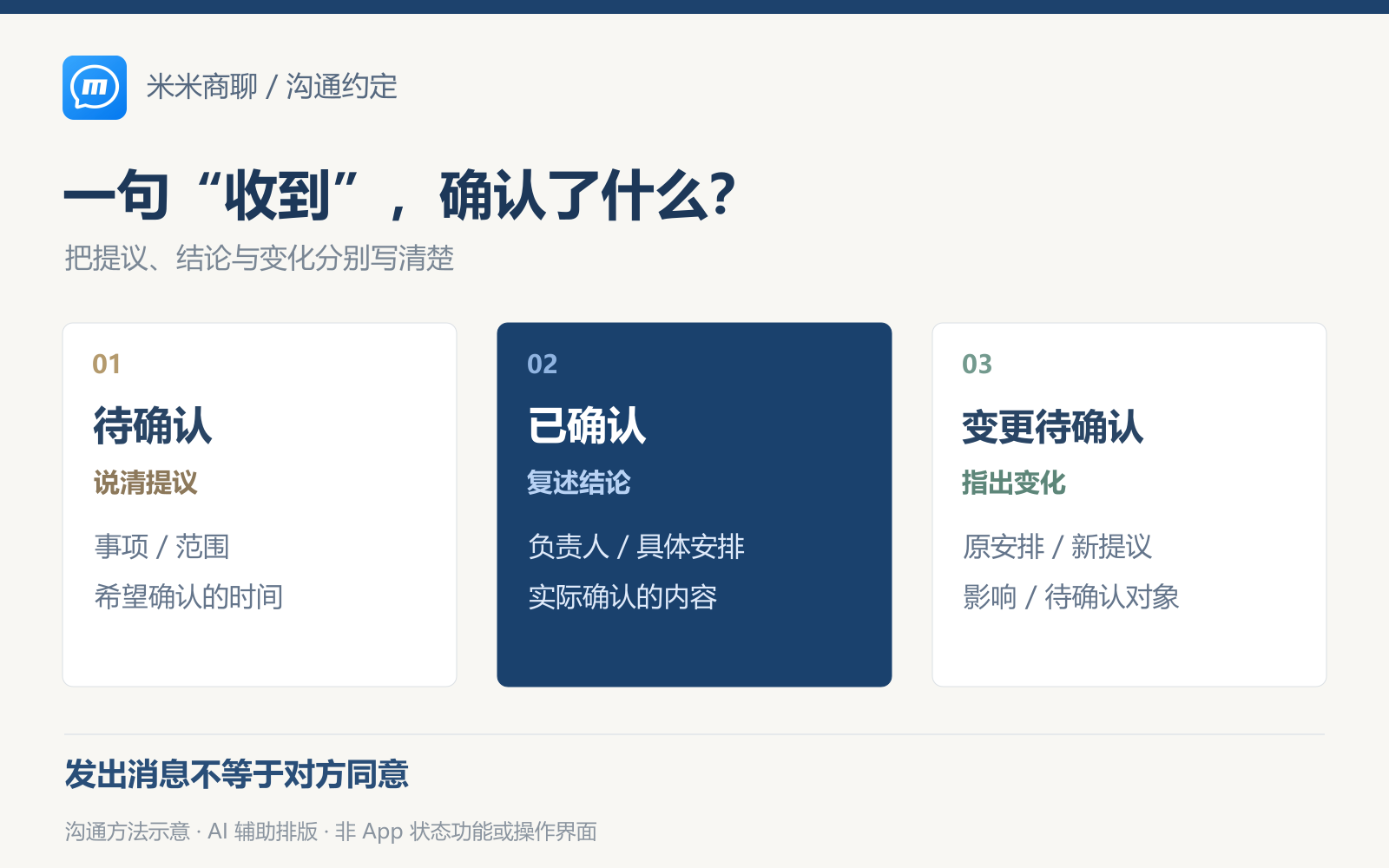Click the text 原安排 / 新提议
This screenshot has height=868, width=1389.
[x=1057, y=547]
